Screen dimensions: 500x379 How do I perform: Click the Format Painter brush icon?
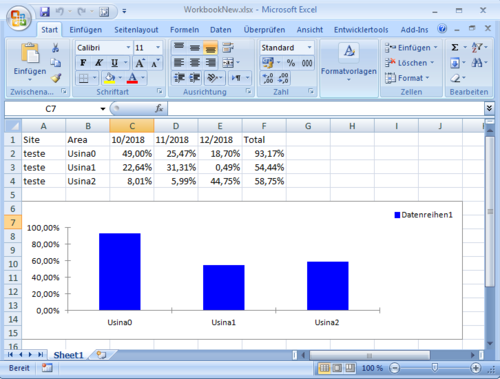coord(56,78)
